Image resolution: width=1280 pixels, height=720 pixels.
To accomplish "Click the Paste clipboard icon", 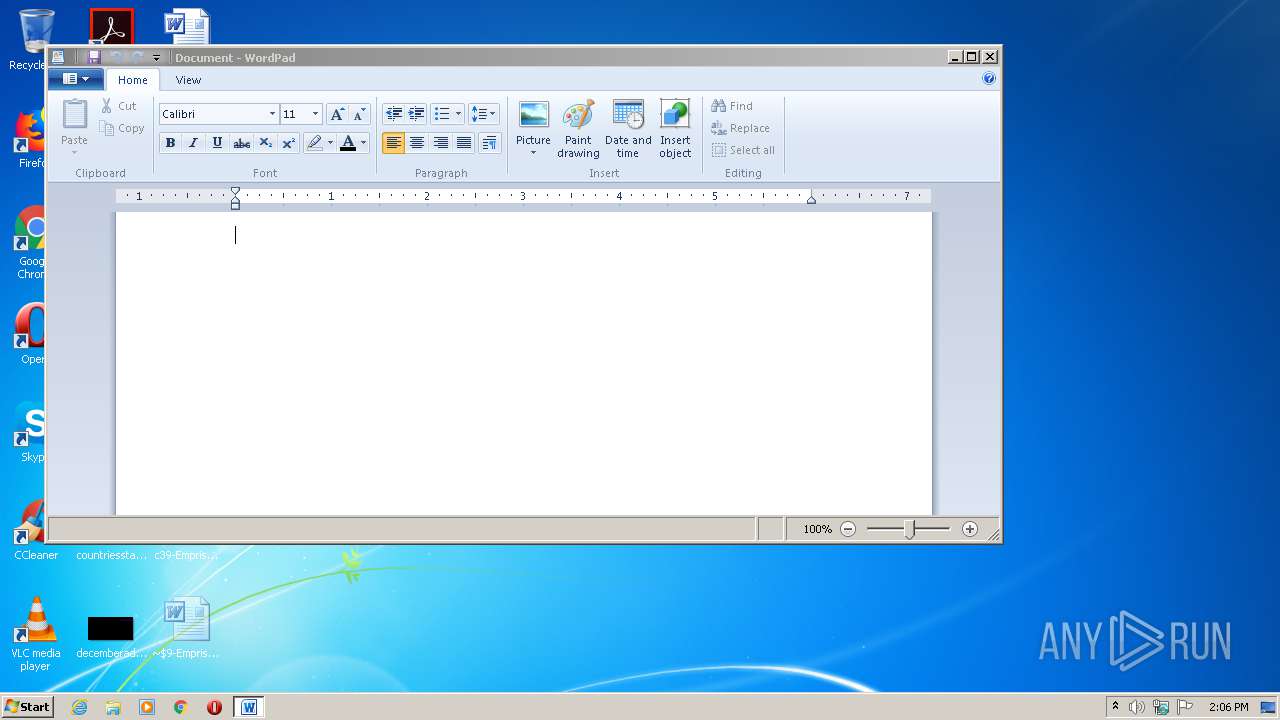I will coord(75,114).
